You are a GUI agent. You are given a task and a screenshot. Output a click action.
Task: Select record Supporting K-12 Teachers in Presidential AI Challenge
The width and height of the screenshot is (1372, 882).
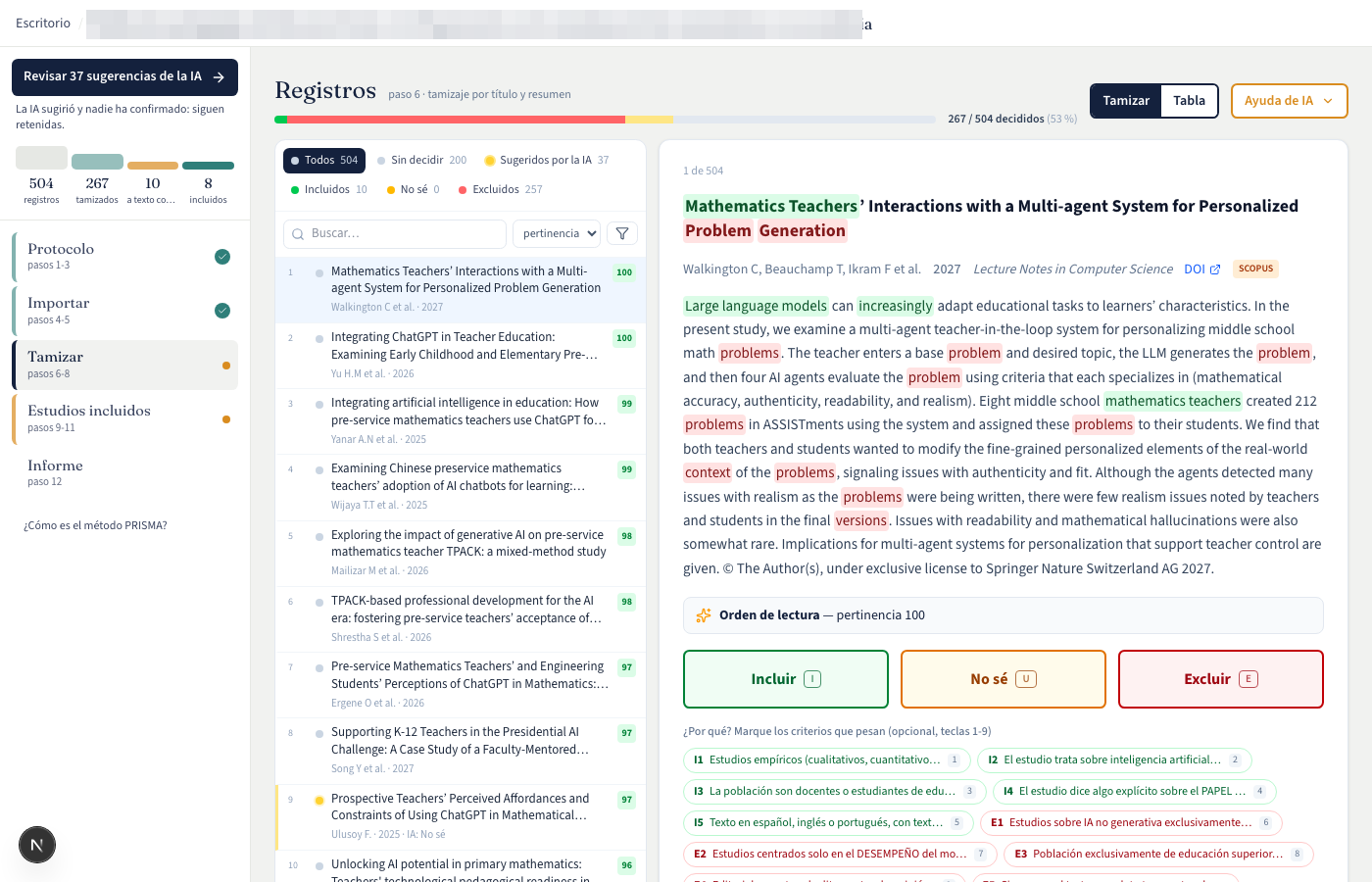461,751
